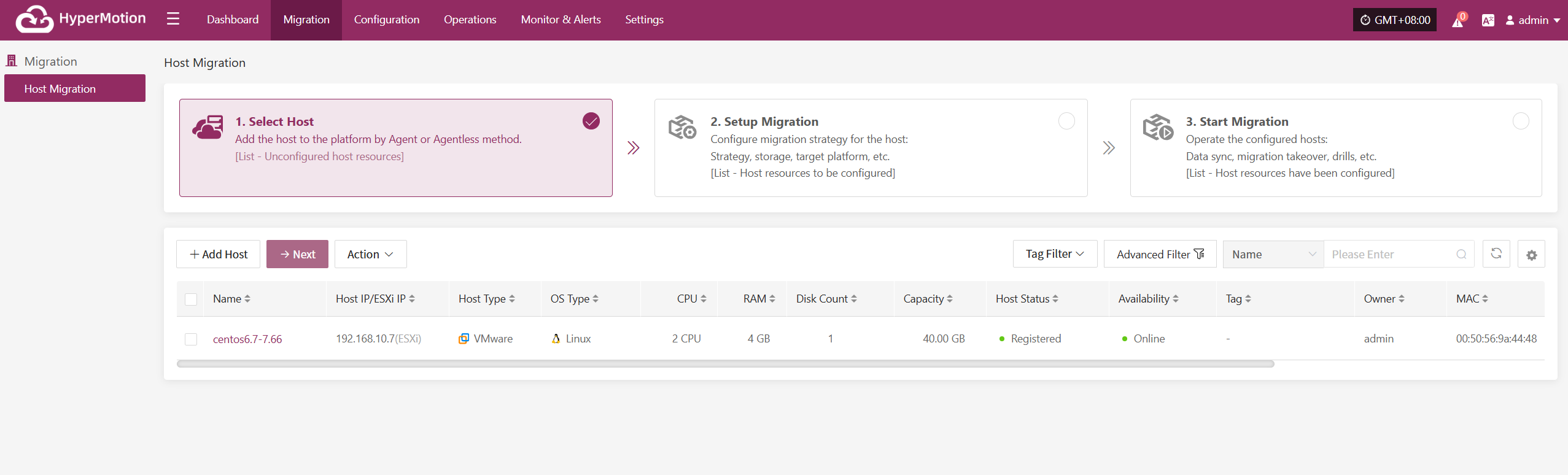Sort by Tag column

(1248, 299)
